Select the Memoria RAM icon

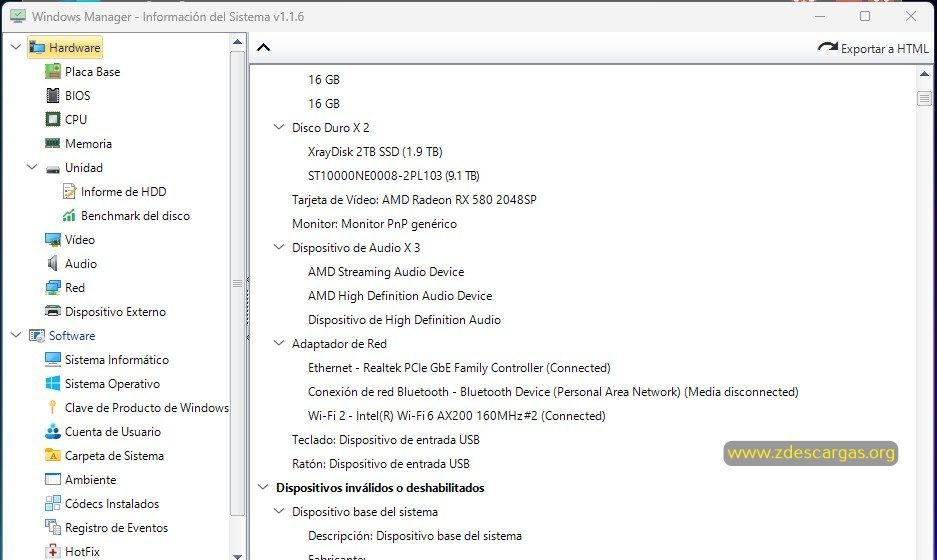pos(53,143)
